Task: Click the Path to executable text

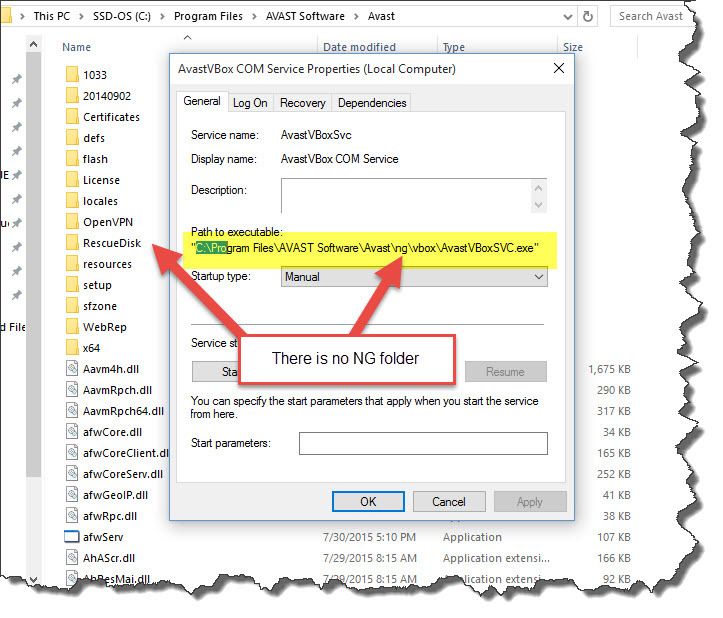Action: pos(365,248)
